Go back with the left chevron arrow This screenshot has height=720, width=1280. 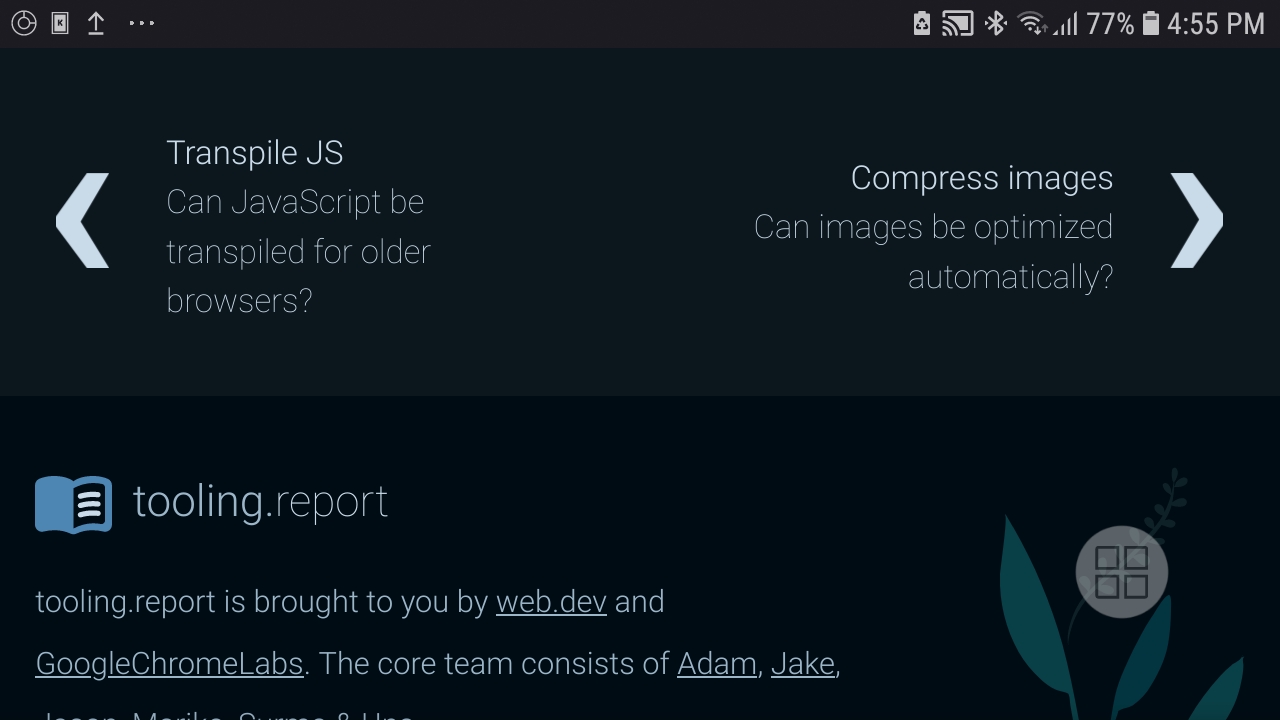point(83,220)
